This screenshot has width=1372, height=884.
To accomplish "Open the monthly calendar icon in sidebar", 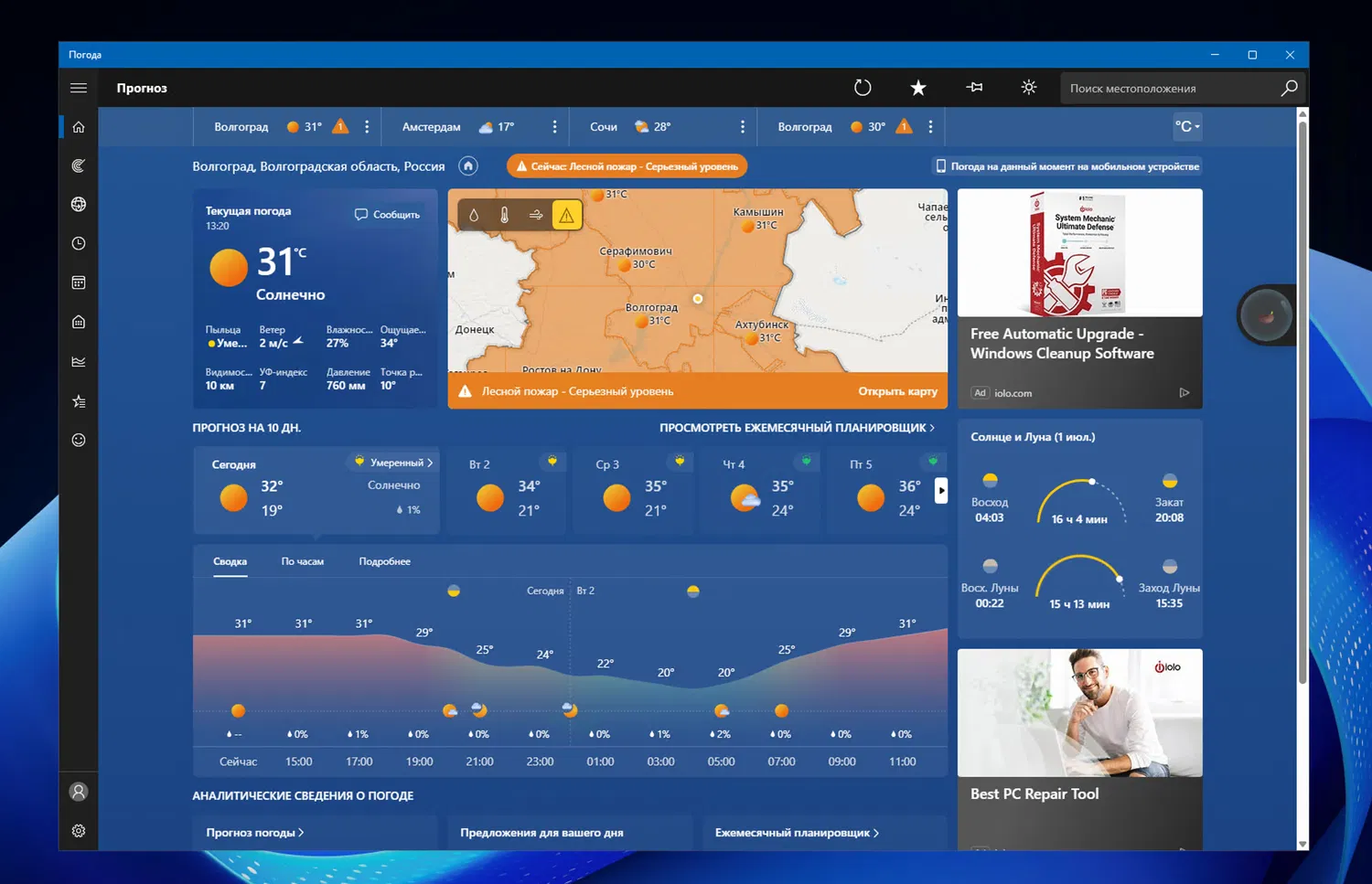I will [x=79, y=282].
